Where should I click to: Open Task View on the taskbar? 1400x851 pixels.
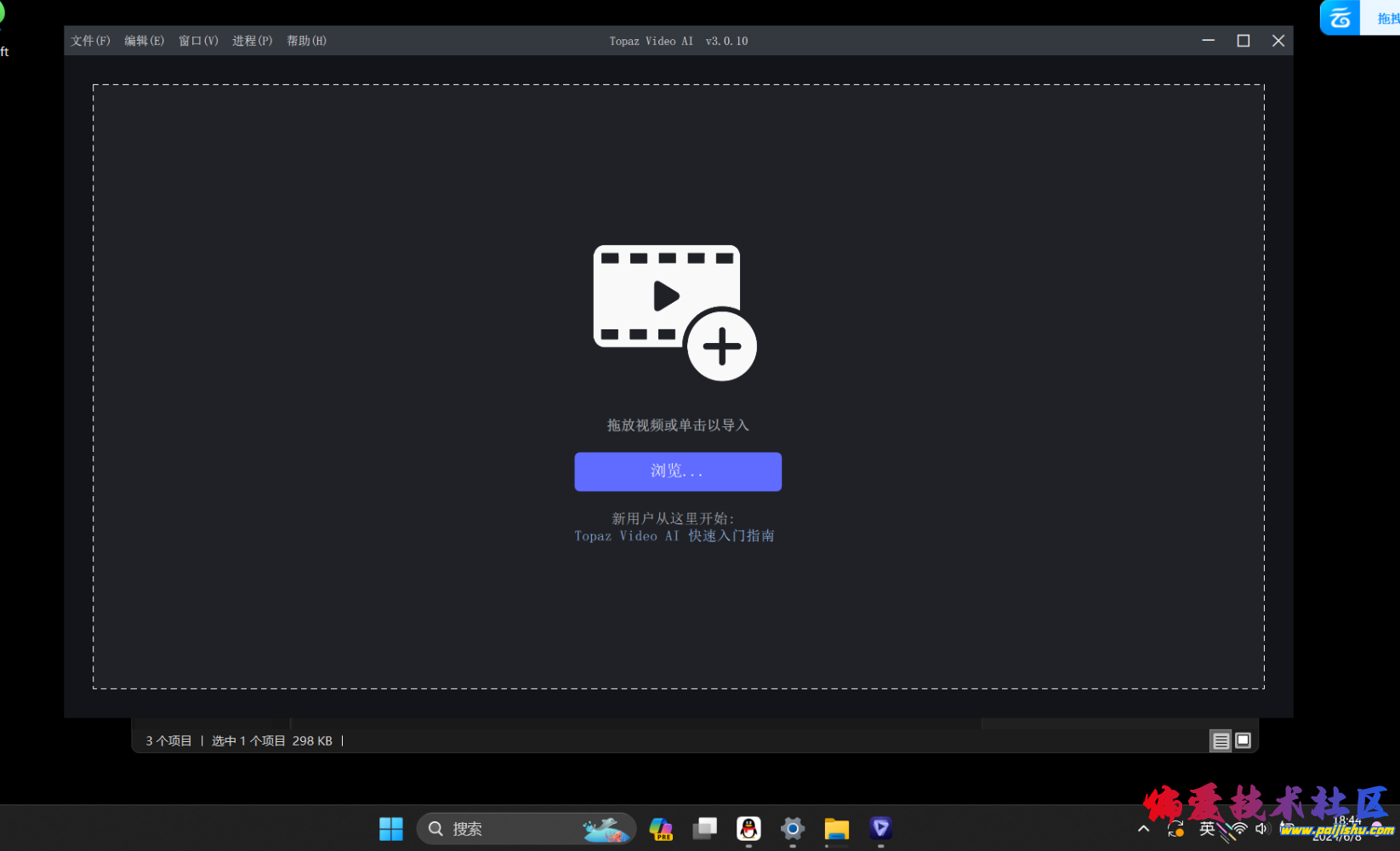click(x=704, y=829)
